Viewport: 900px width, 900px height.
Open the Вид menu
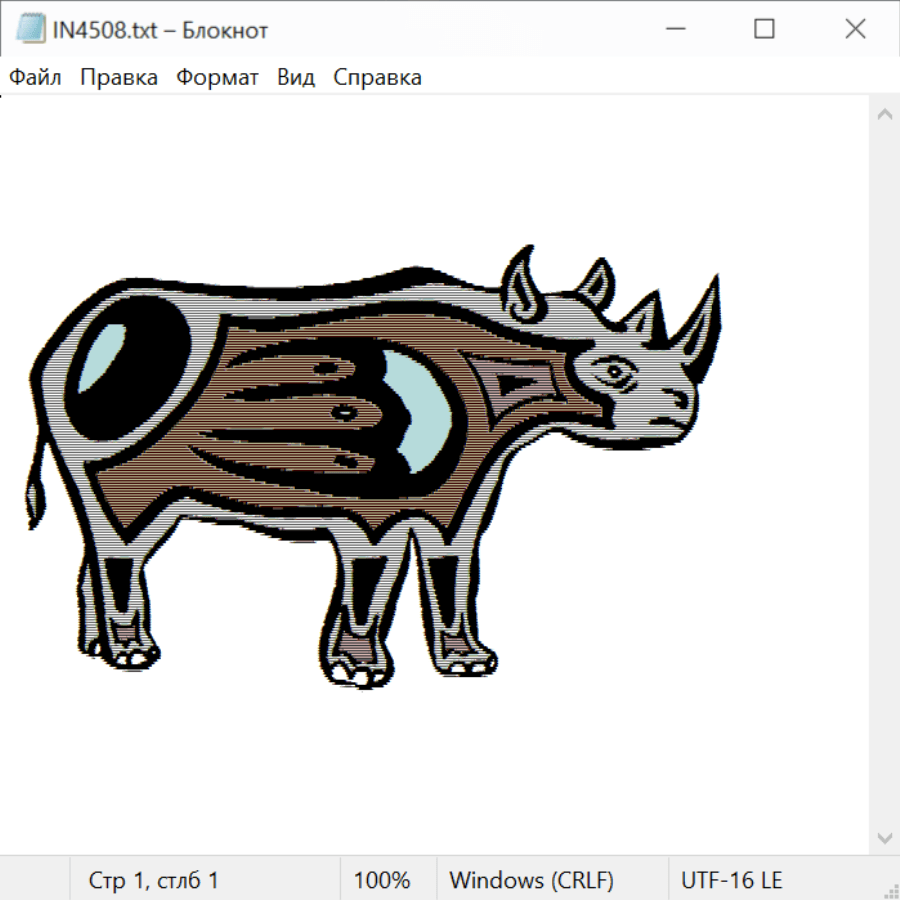(296, 78)
